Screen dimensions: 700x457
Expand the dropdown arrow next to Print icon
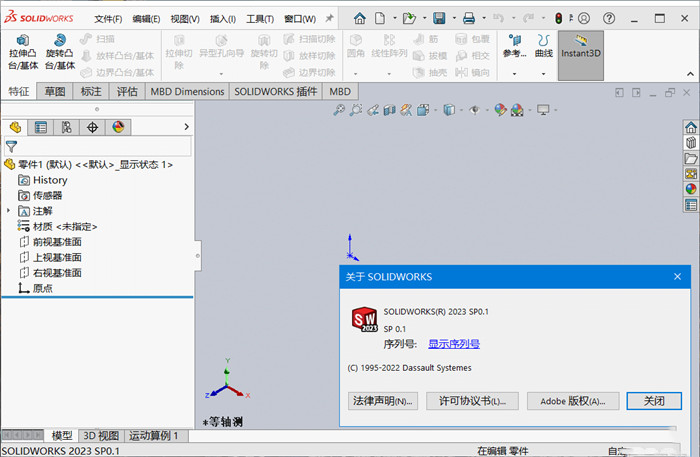click(x=484, y=18)
